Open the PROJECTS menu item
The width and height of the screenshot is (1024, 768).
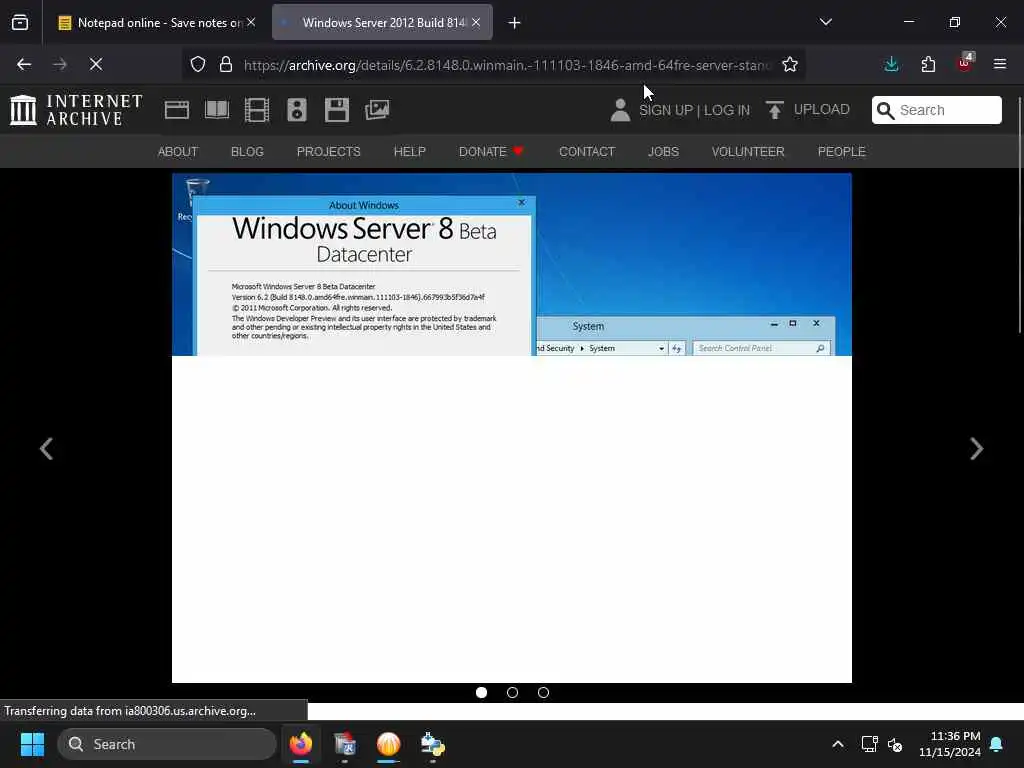328,152
